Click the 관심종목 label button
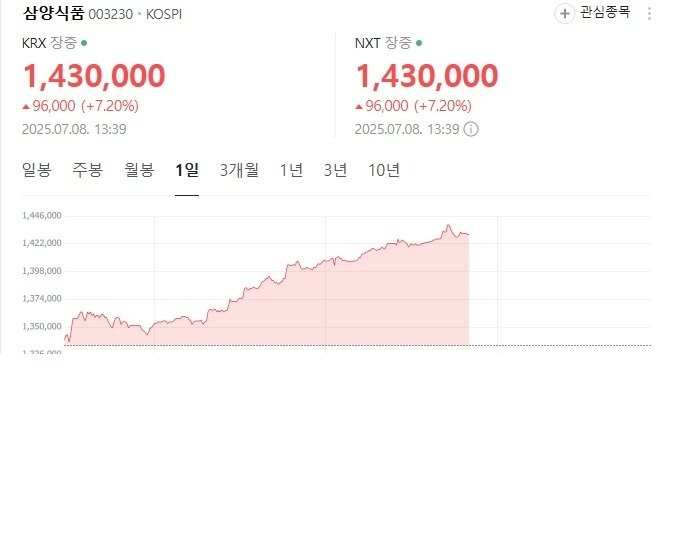This screenshot has width=687, height=558. [605, 12]
